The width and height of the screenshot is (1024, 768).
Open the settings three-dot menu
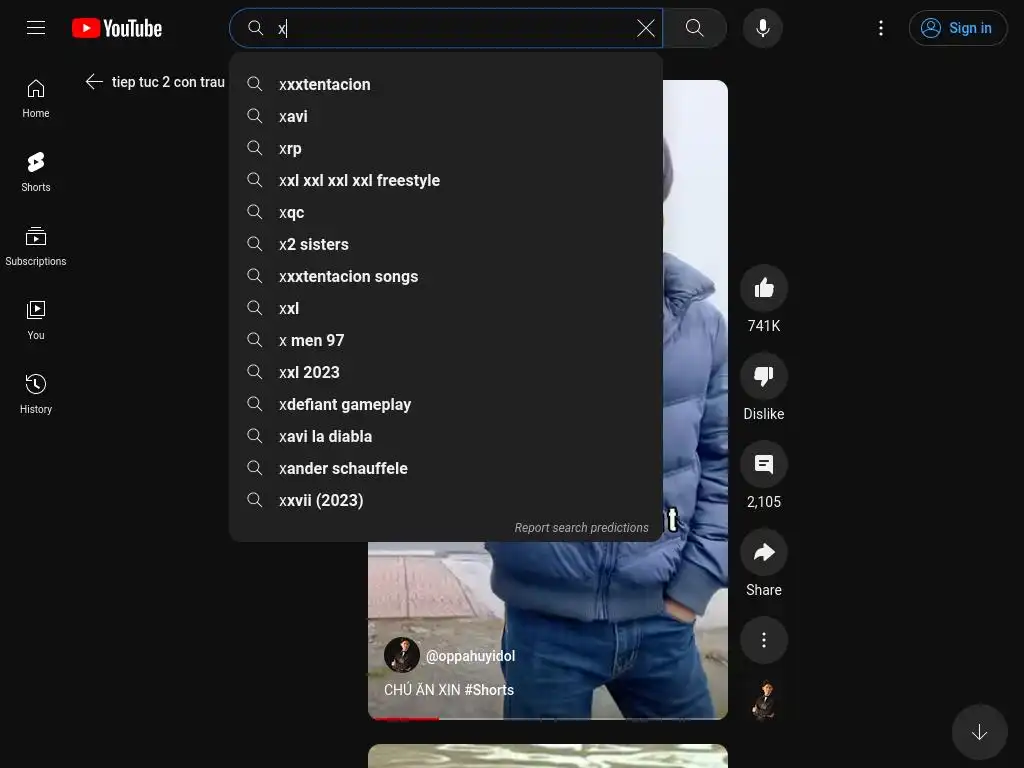(880, 28)
